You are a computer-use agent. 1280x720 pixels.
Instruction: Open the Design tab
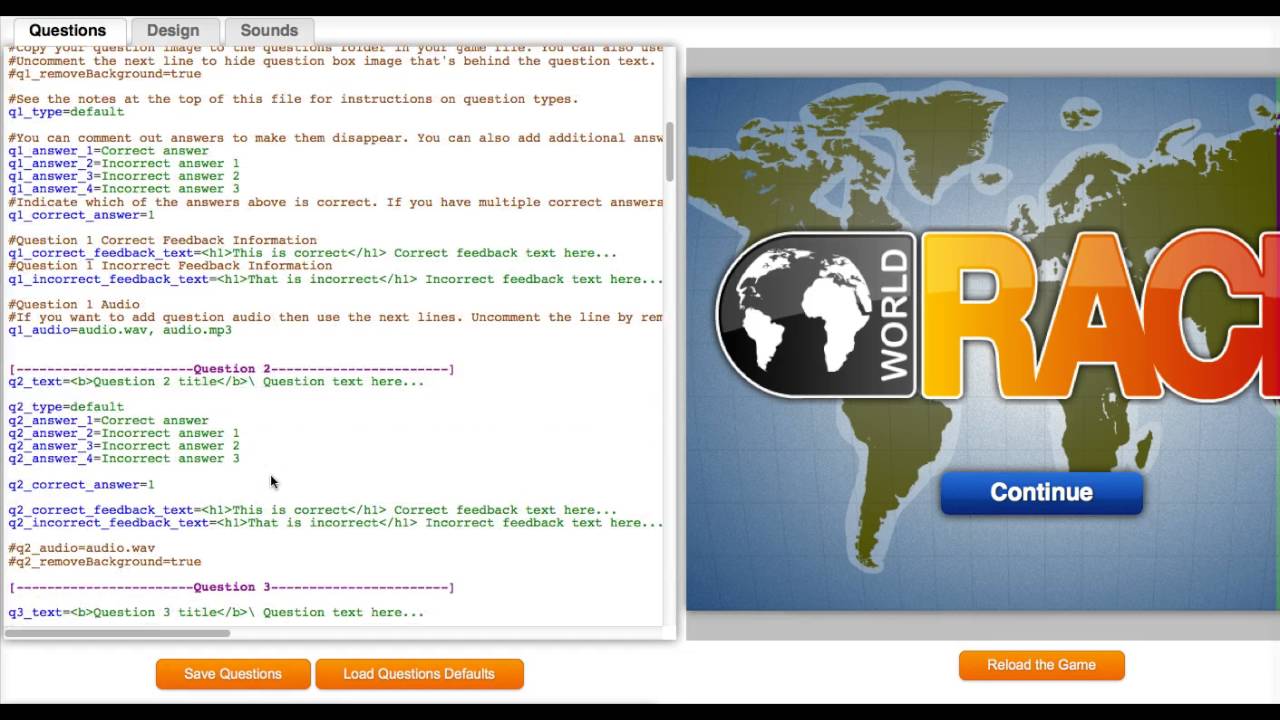tap(173, 30)
